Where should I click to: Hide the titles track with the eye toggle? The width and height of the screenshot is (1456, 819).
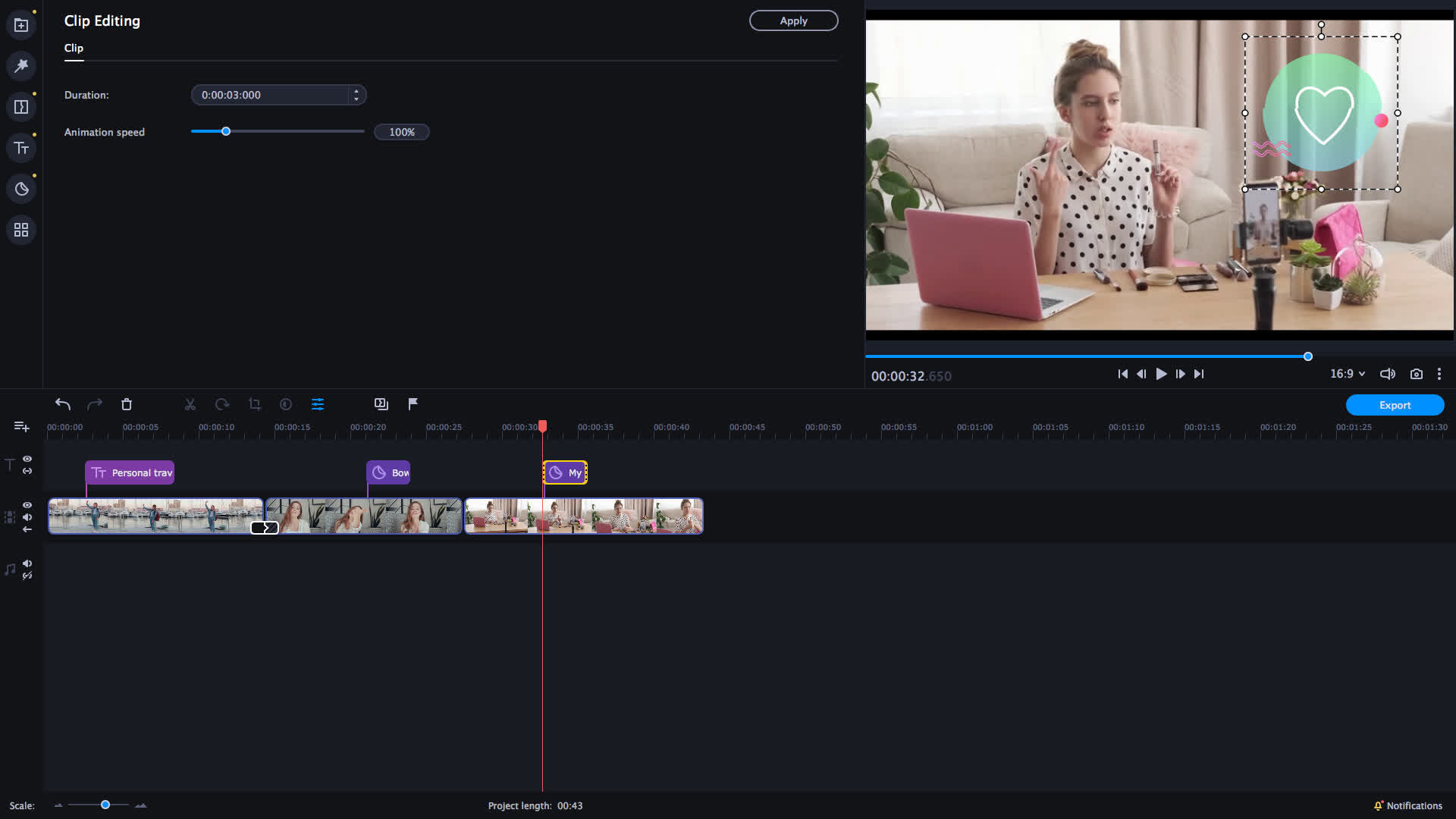(27, 459)
